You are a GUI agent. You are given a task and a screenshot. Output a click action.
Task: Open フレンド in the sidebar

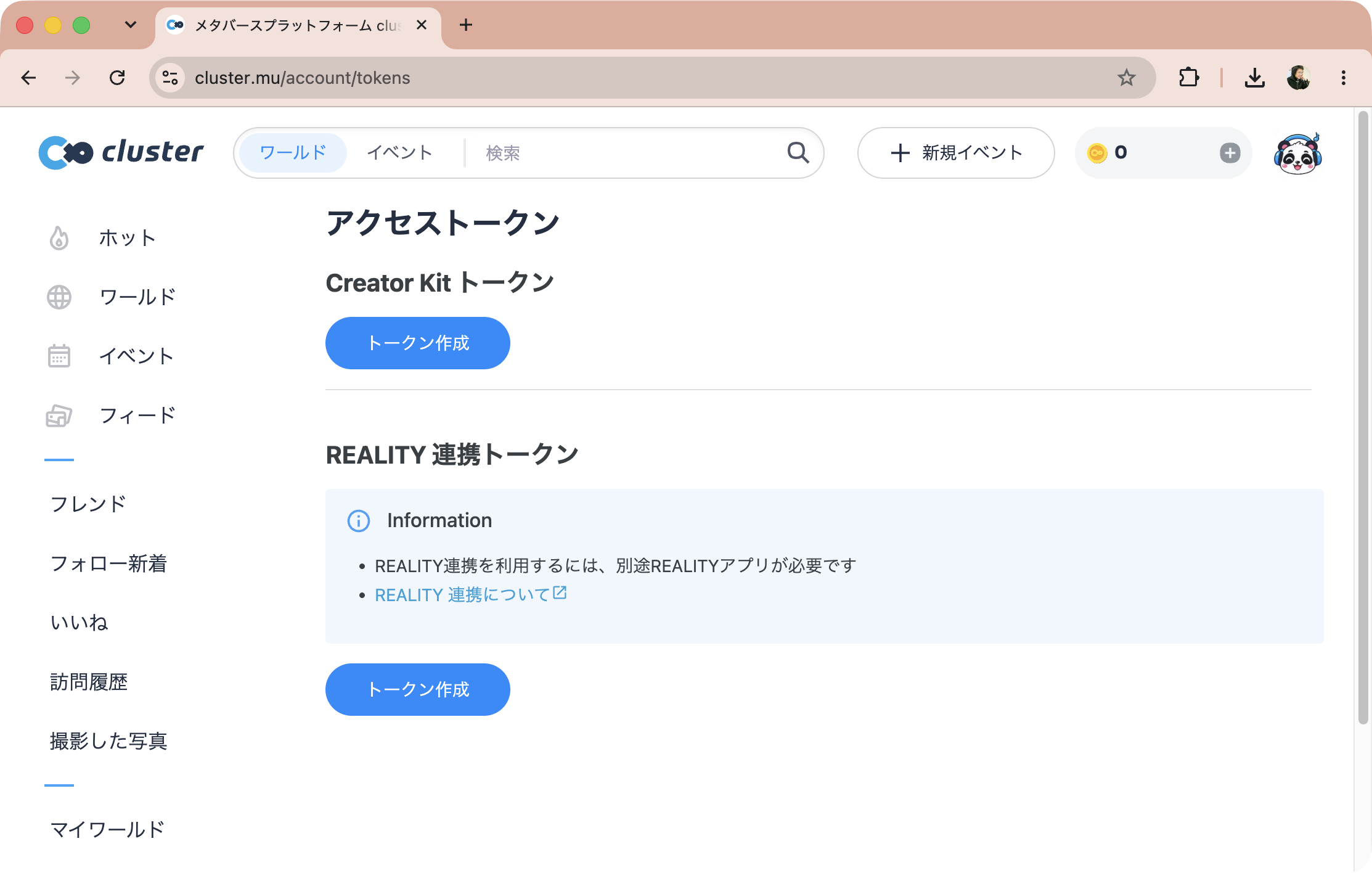pos(89,504)
